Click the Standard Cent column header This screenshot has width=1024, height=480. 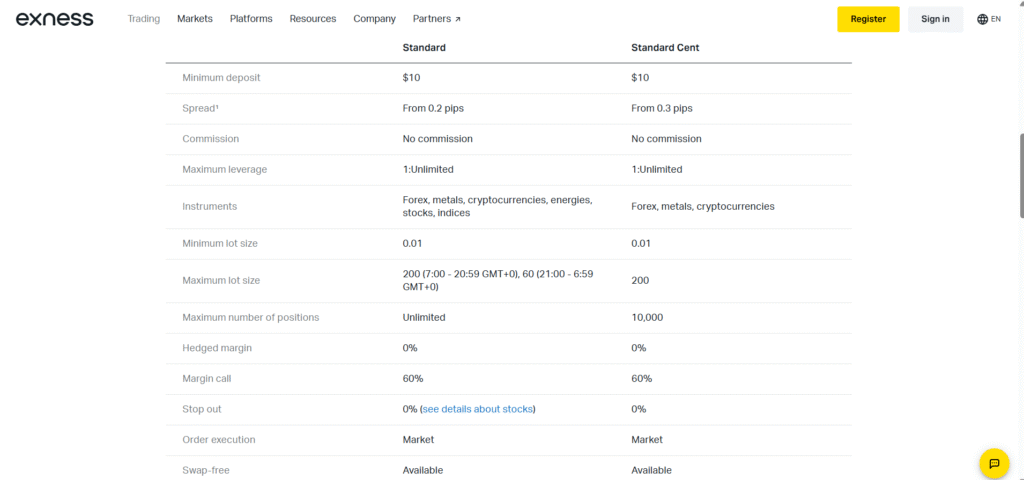665,48
